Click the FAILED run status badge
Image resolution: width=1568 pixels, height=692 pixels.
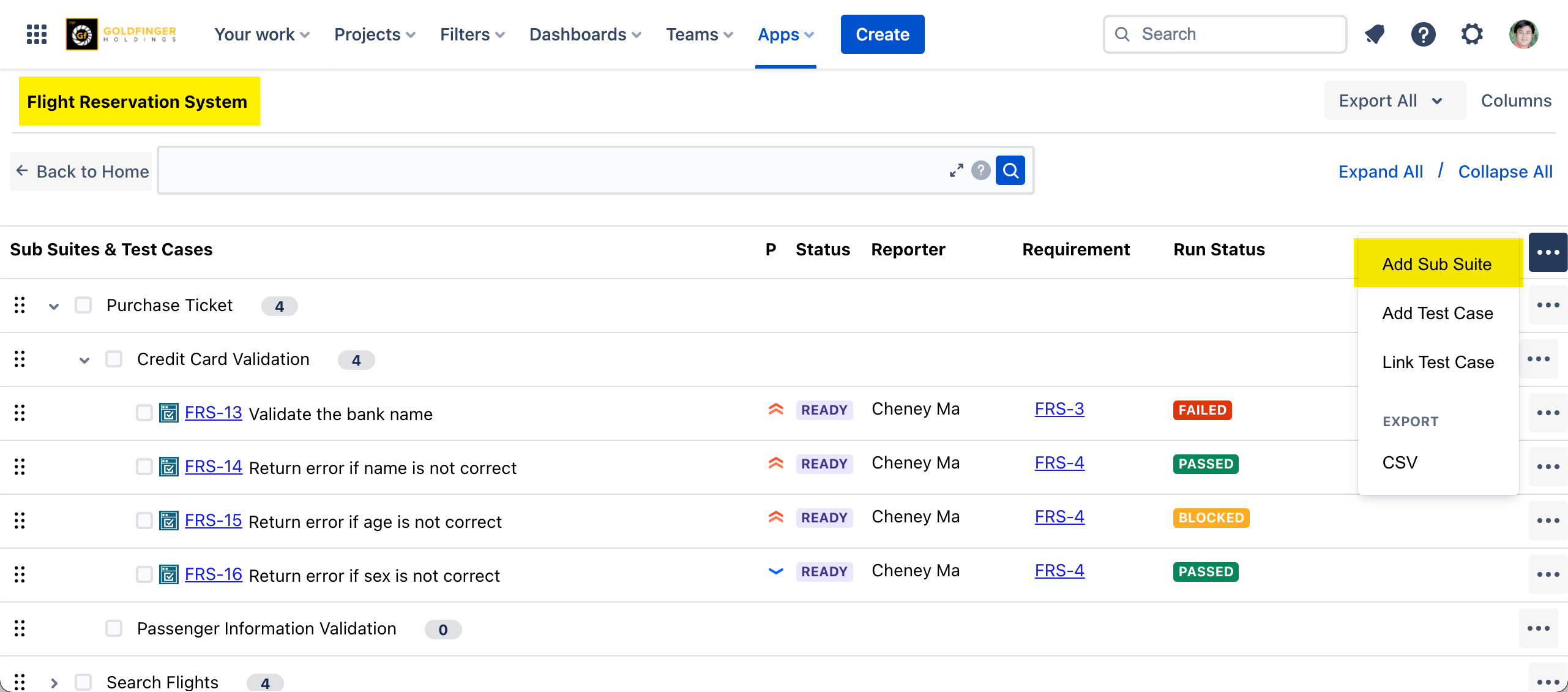click(x=1202, y=410)
